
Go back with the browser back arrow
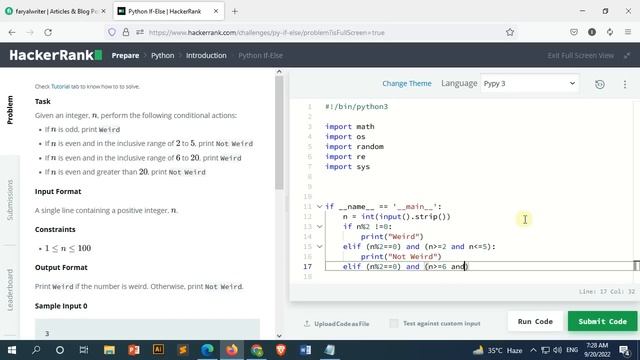tap(12, 32)
